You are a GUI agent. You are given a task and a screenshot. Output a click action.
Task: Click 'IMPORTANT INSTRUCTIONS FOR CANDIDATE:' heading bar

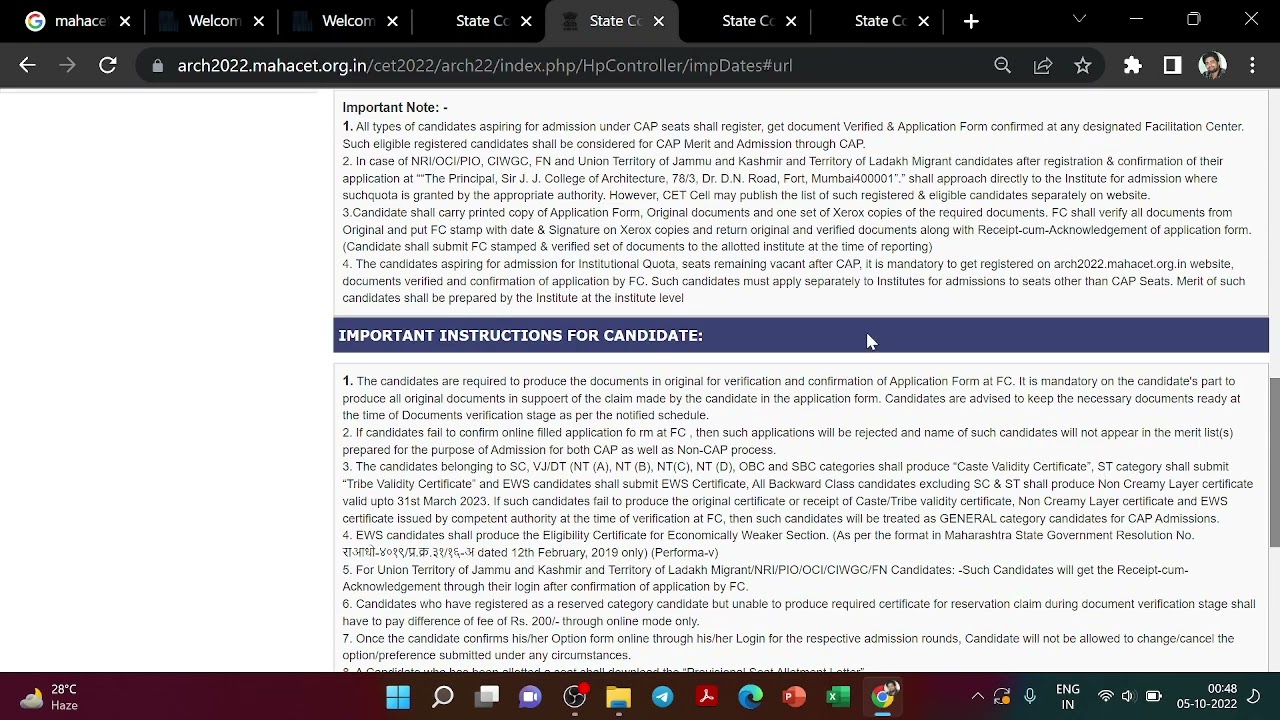pyautogui.click(x=800, y=335)
